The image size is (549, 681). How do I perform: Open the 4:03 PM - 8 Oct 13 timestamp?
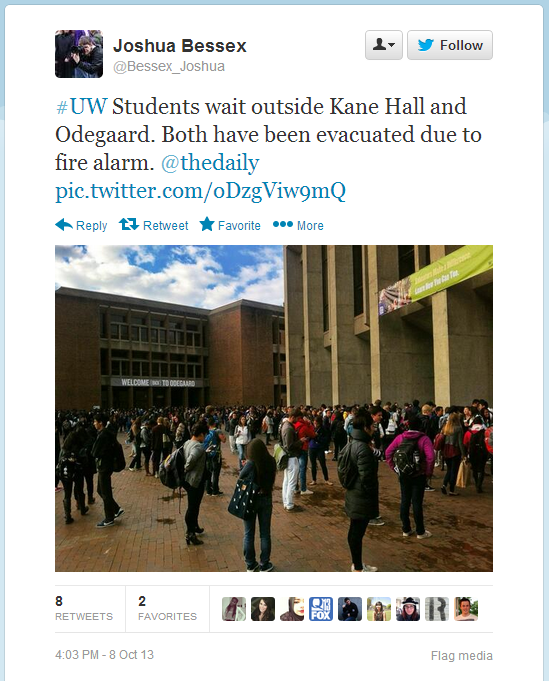(x=104, y=655)
